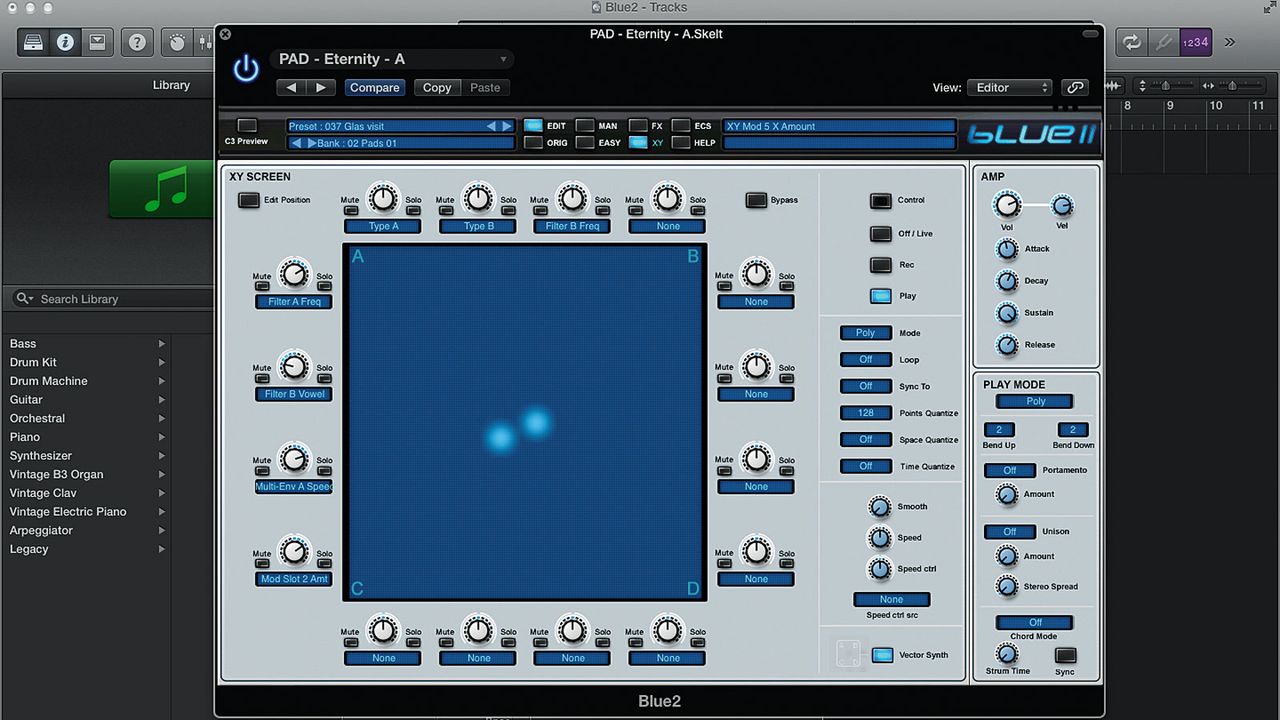Adjust the AMP Vol knob
1280x720 pixels.
[1007, 206]
